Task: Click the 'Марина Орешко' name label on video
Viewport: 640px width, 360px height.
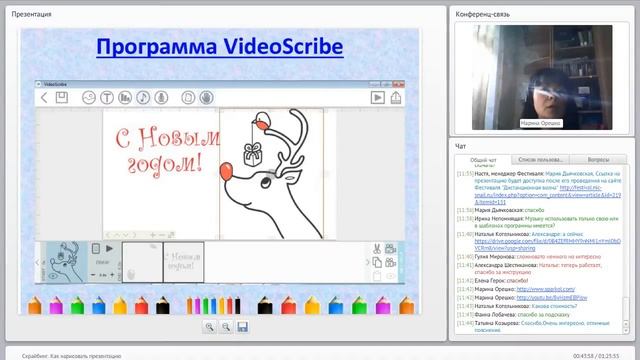Action: (541, 123)
